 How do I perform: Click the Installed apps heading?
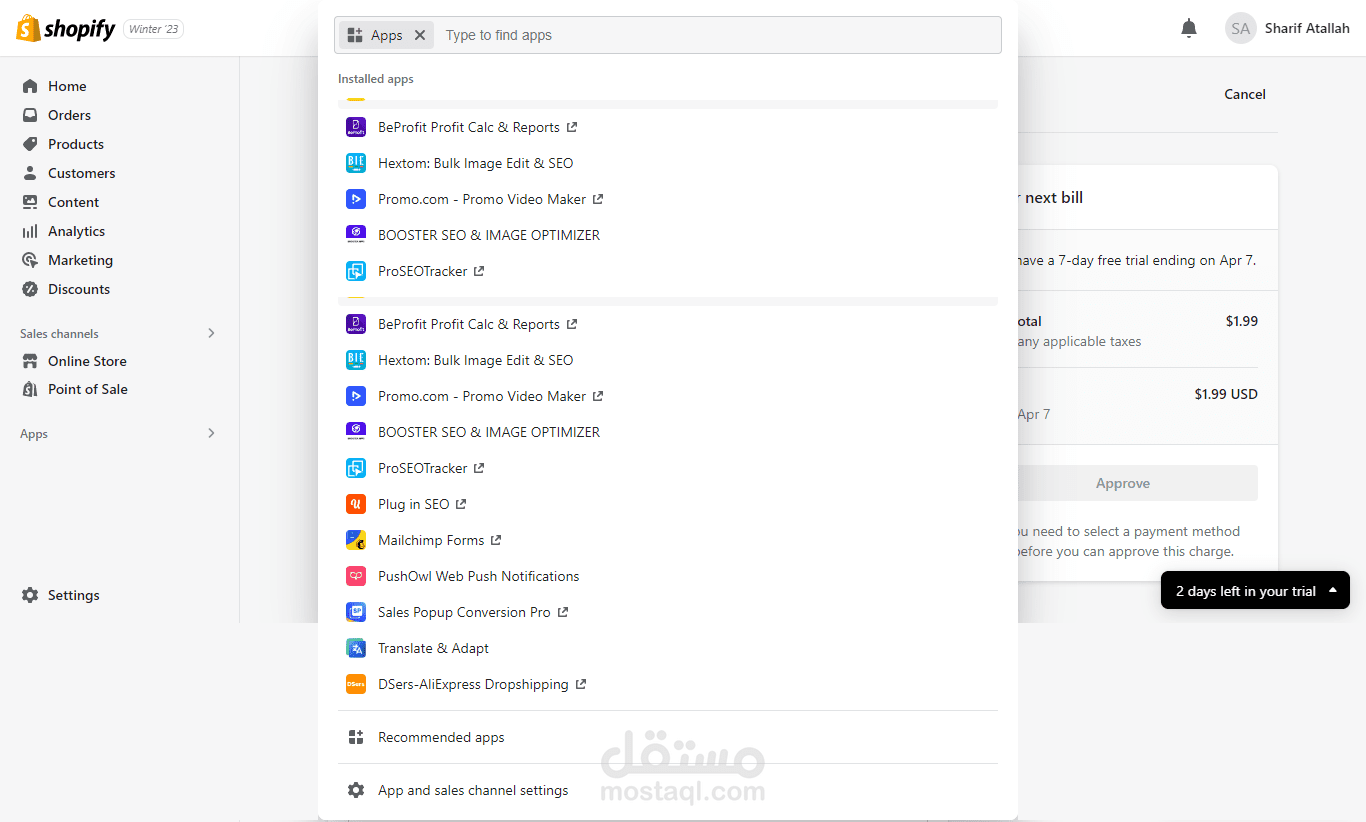pos(375,79)
